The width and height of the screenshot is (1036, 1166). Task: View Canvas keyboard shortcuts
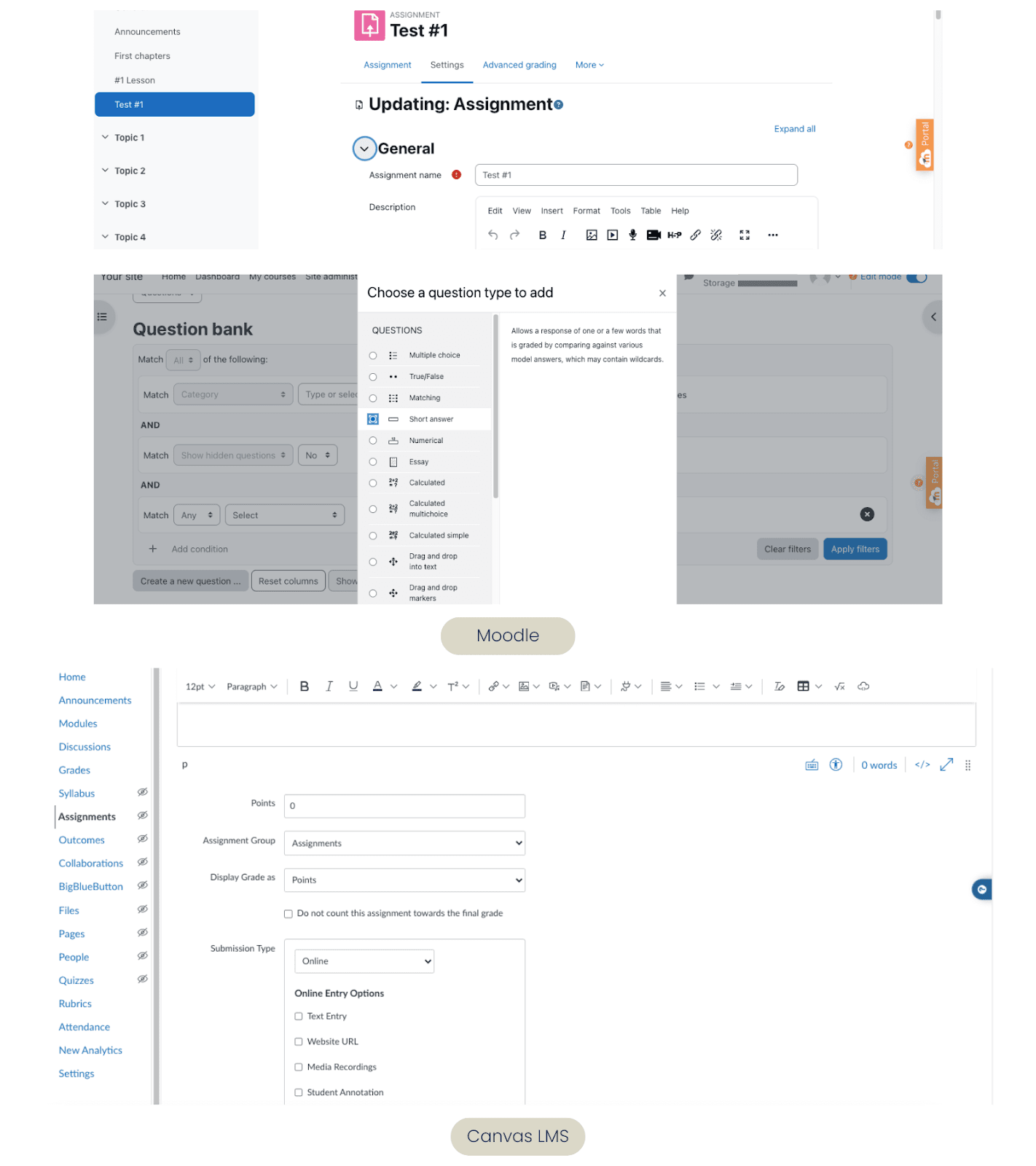click(x=812, y=764)
